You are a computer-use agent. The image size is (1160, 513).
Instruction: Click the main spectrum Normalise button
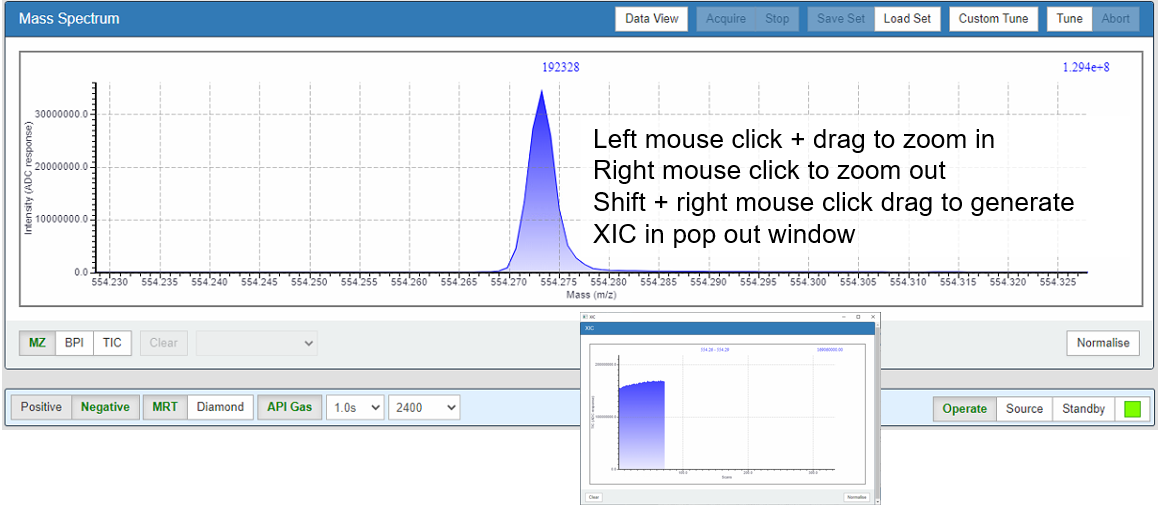(x=1103, y=343)
